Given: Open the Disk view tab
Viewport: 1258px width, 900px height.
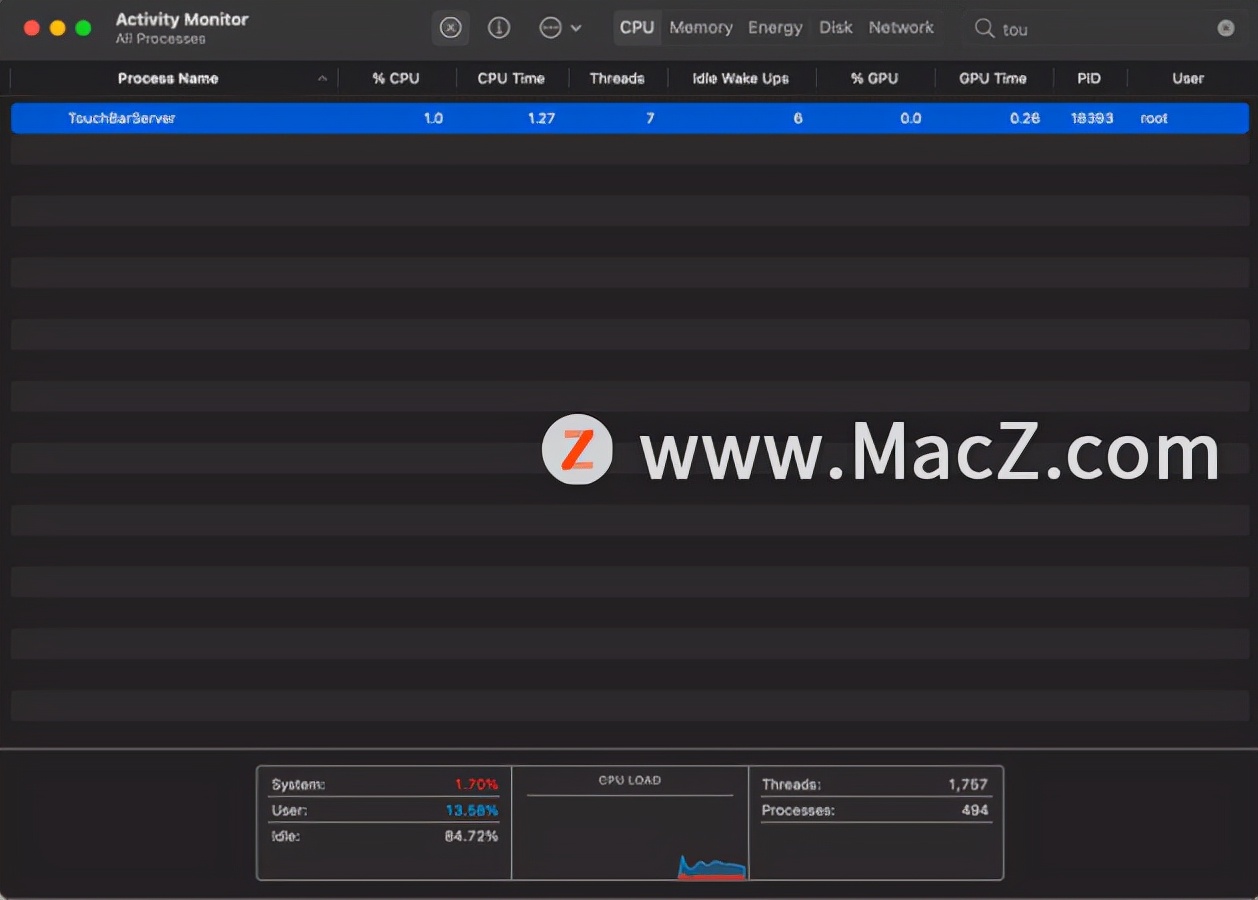Looking at the screenshot, I should (x=836, y=27).
